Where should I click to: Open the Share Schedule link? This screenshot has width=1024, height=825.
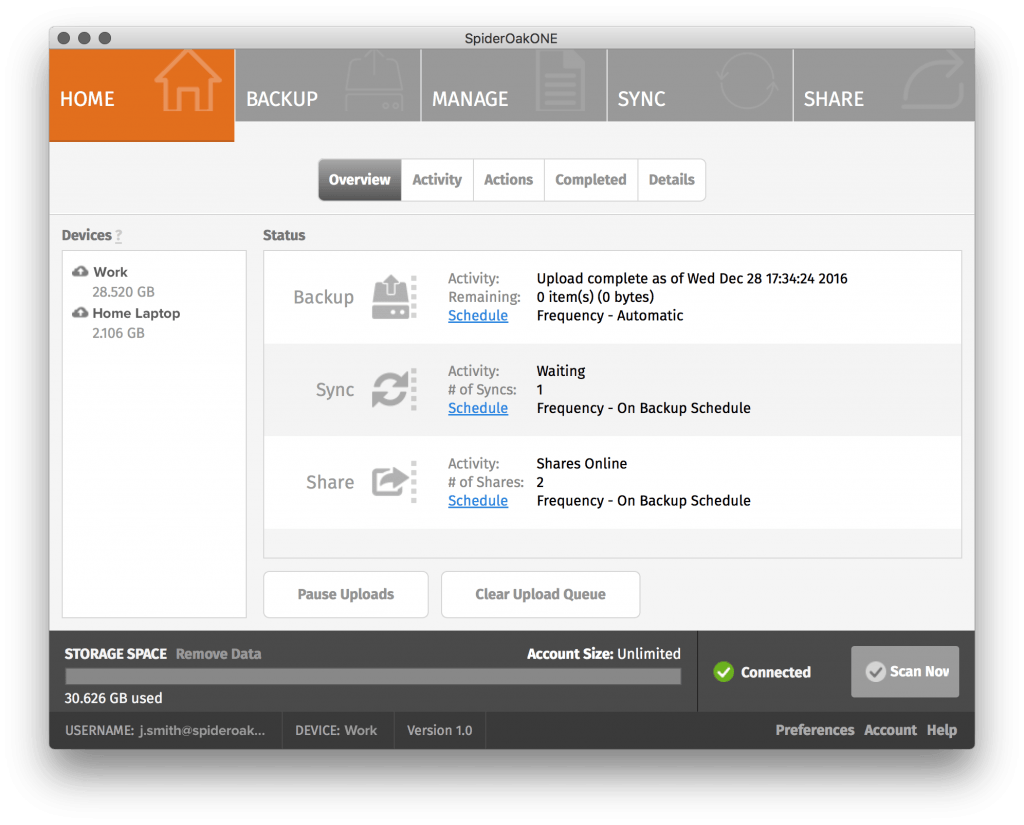(x=478, y=501)
